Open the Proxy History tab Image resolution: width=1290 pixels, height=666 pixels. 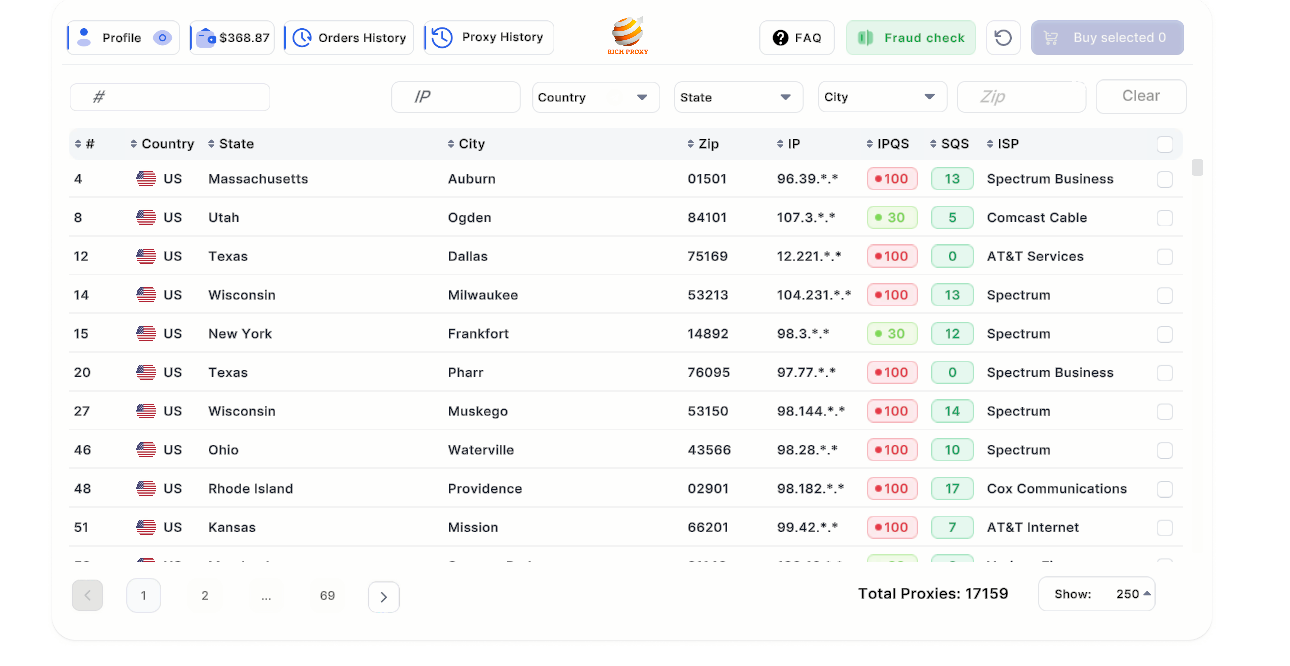pos(489,38)
